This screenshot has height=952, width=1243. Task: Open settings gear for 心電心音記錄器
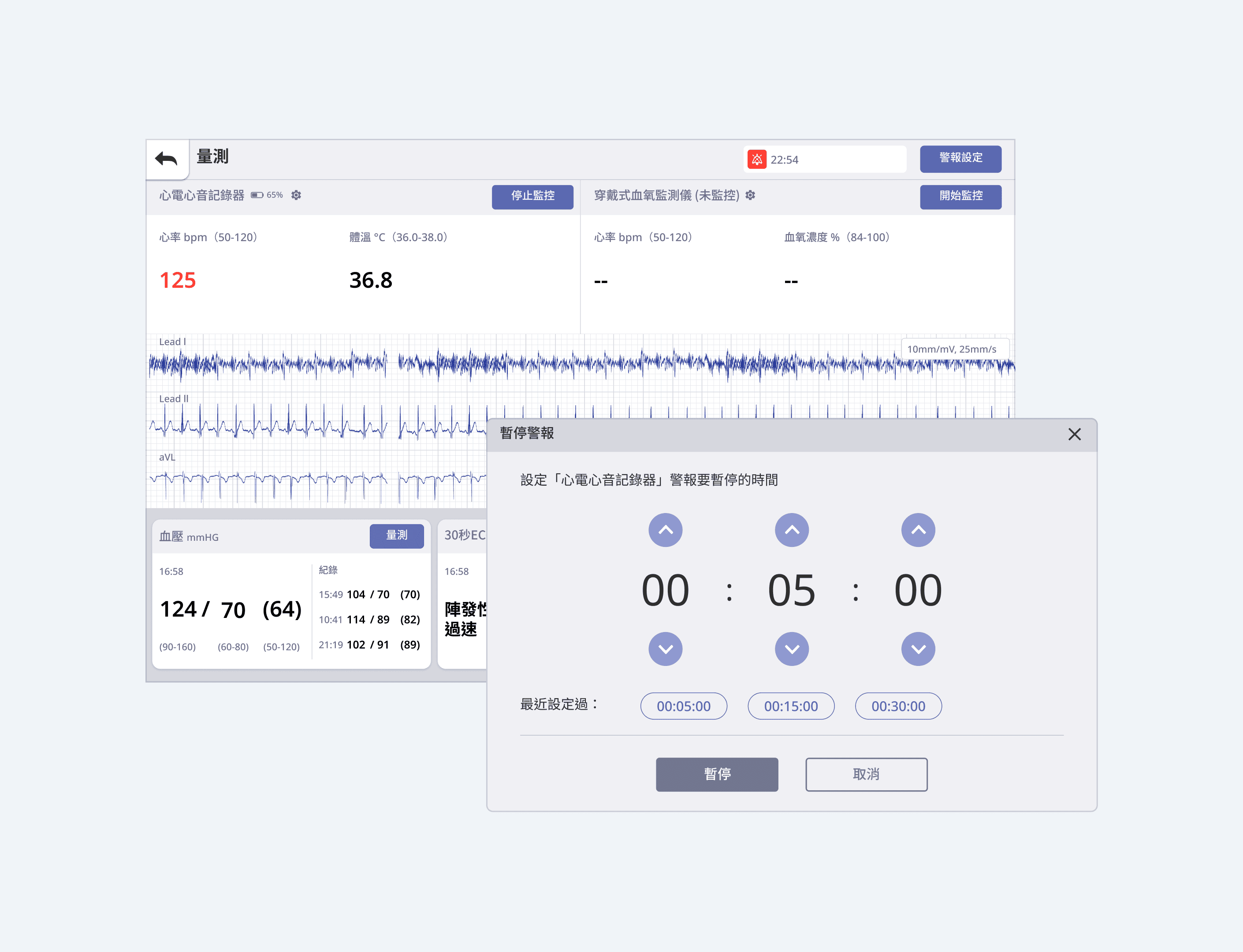pos(296,196)
